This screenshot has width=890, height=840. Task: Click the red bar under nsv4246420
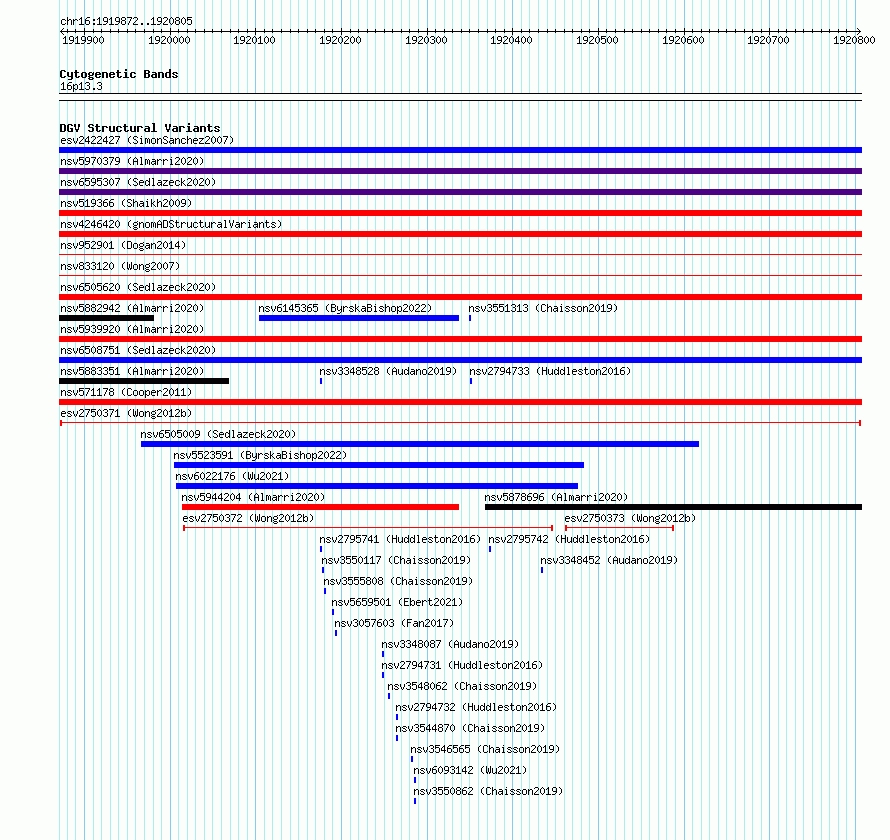point(460,234)
